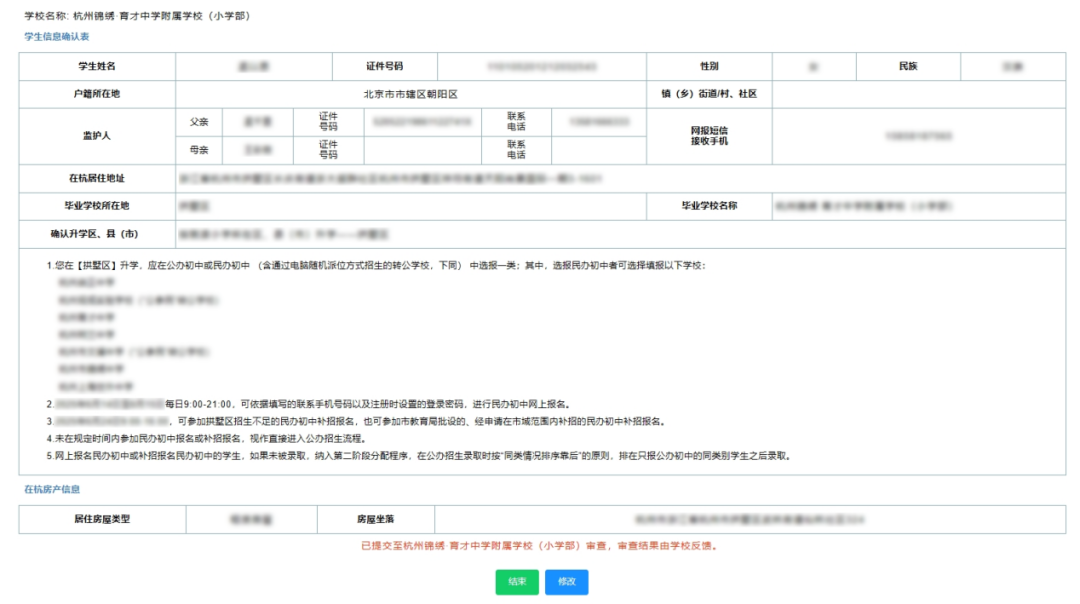The height and width of the screenshot is (604, 1080).
Task: Click the 房屋坐落 label cell
Action: pos(375,519)
